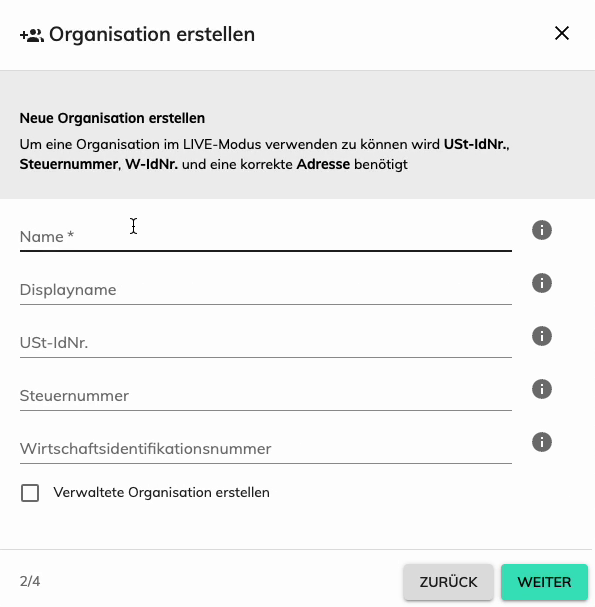
Task: Click into the Displayname text field
Action: pyautogui.click(x=266, y=290)
